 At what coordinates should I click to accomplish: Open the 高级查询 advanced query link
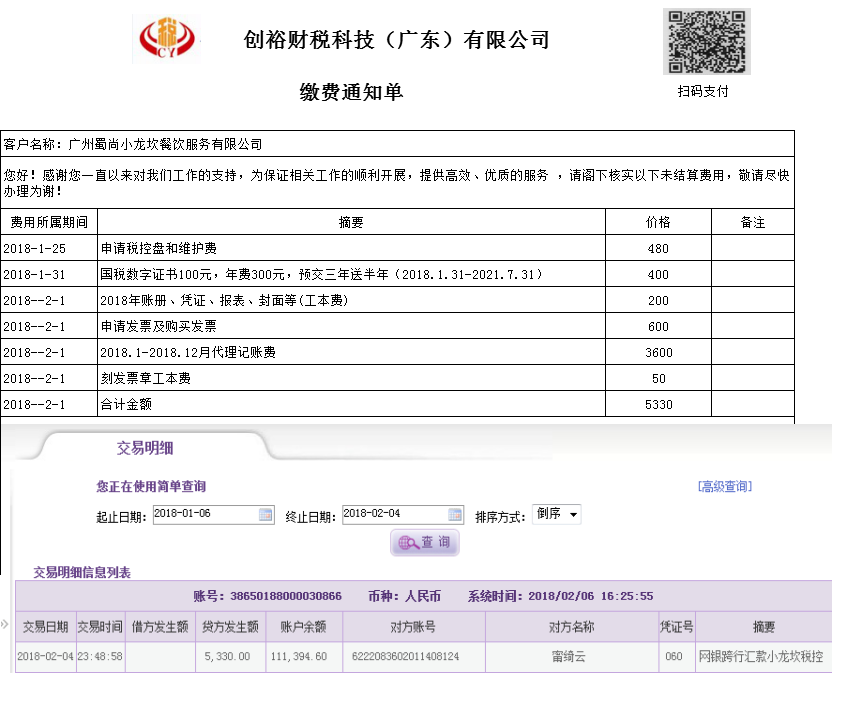click(725, 486)
